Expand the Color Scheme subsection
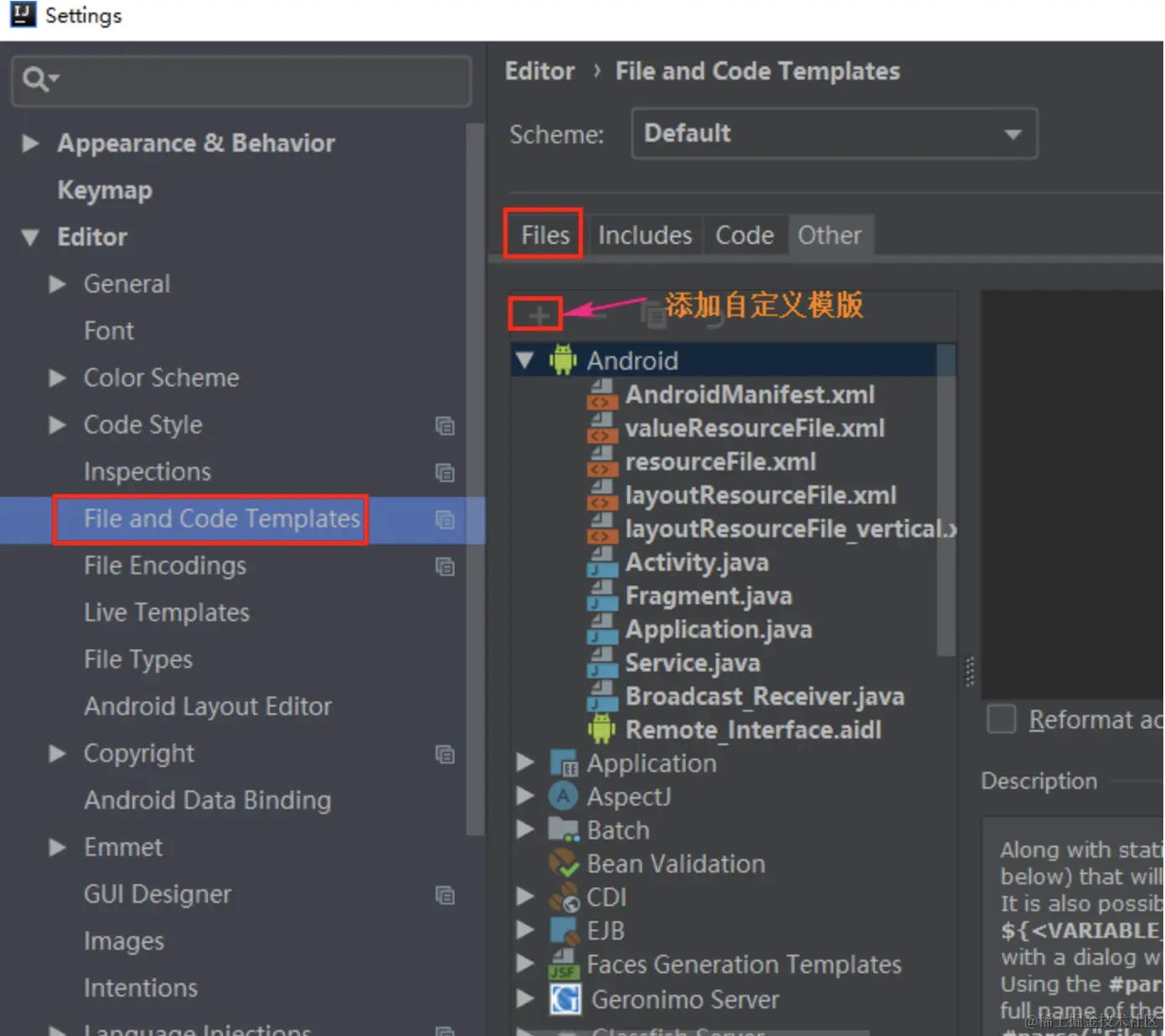This screenshot has height=1036, width=1165. click(x=58, y=378)
